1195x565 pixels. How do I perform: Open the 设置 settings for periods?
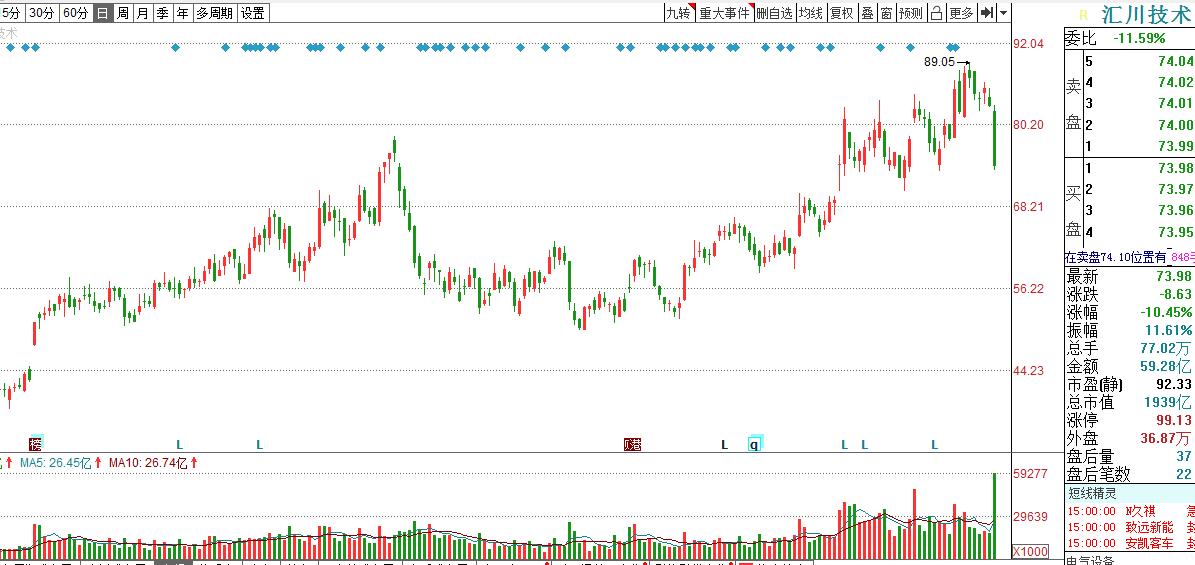point(253,12)
